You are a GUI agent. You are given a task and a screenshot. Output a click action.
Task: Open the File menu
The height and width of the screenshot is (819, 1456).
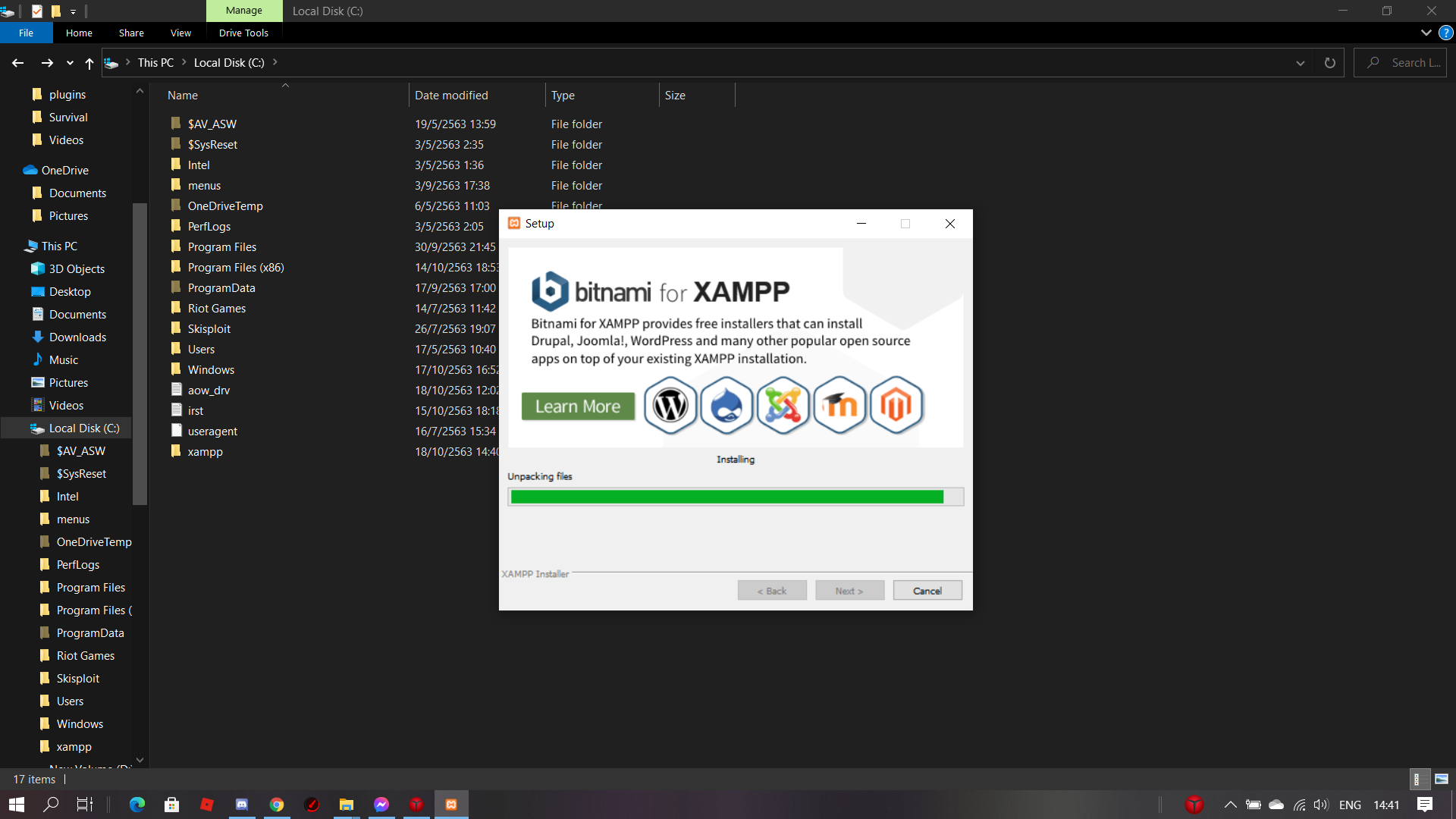tap(26, 33)
